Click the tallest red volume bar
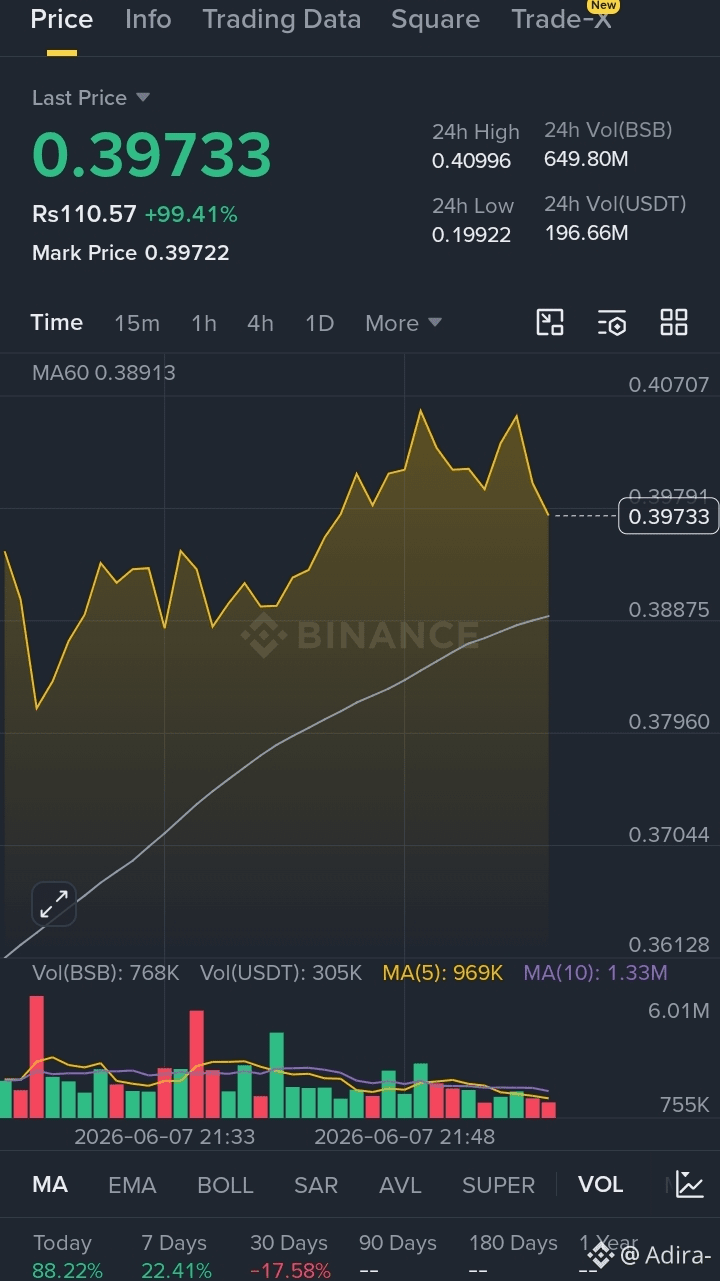This screenshot has width=720, height=1281. coord(37,1057)
